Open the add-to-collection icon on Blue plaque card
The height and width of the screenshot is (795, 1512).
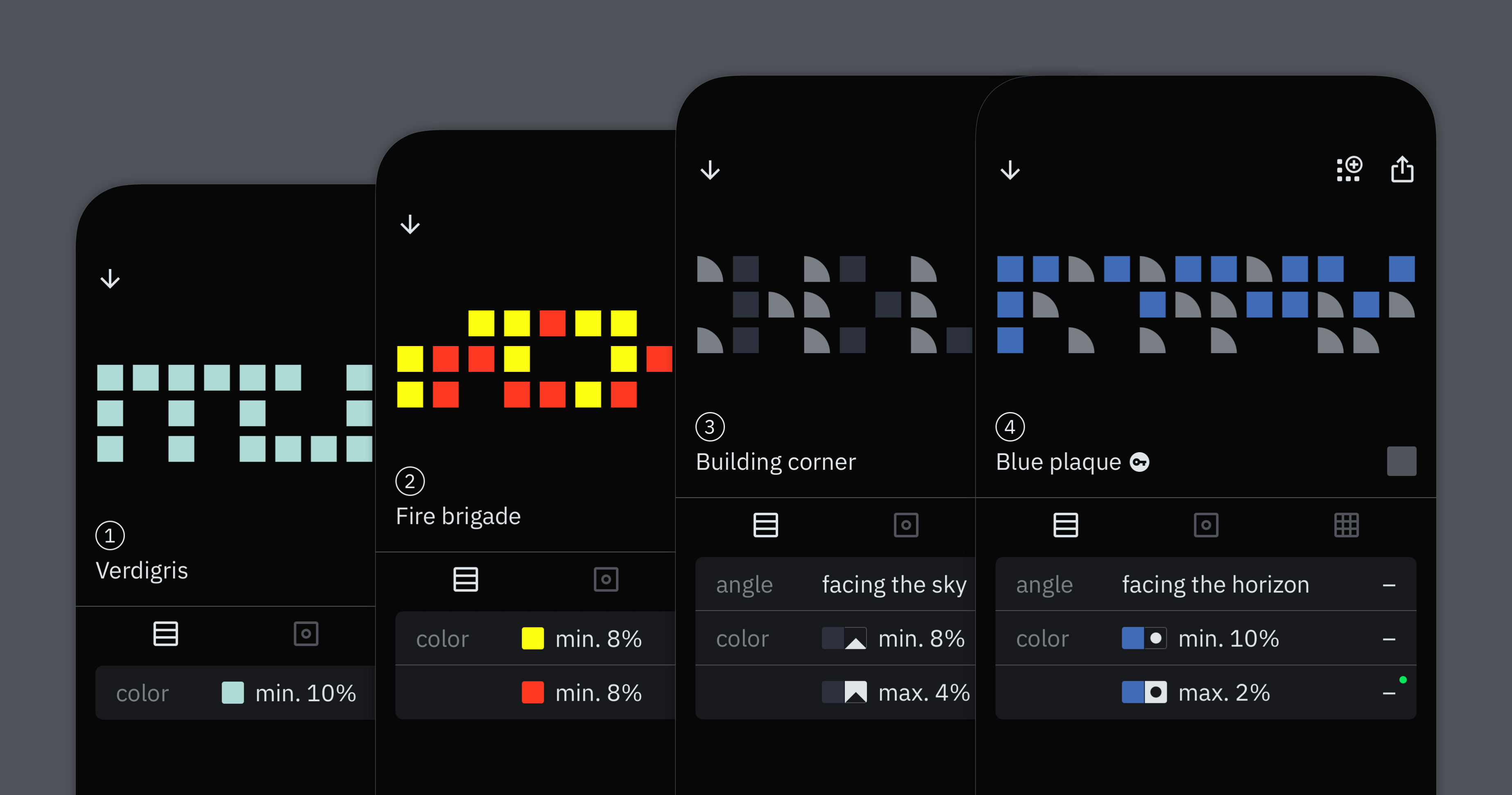pyautogui.click(x=1348, y=169)
